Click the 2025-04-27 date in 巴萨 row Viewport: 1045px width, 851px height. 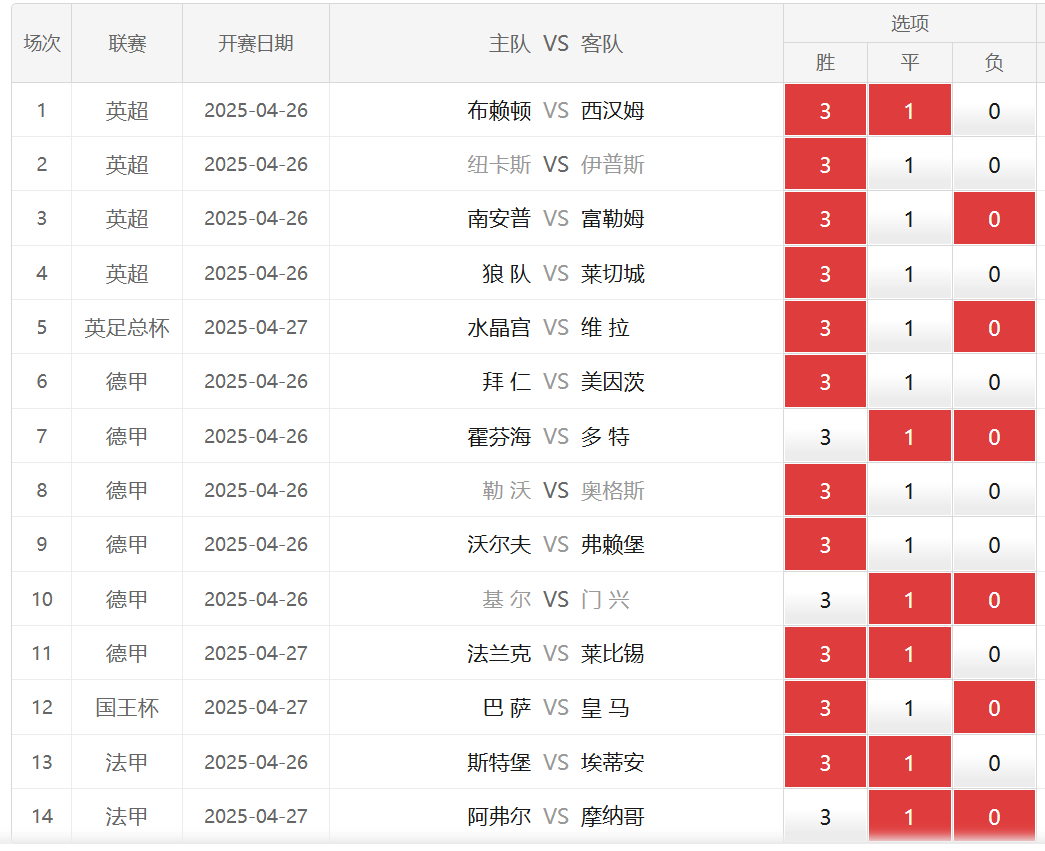click(x=256, y=708)
